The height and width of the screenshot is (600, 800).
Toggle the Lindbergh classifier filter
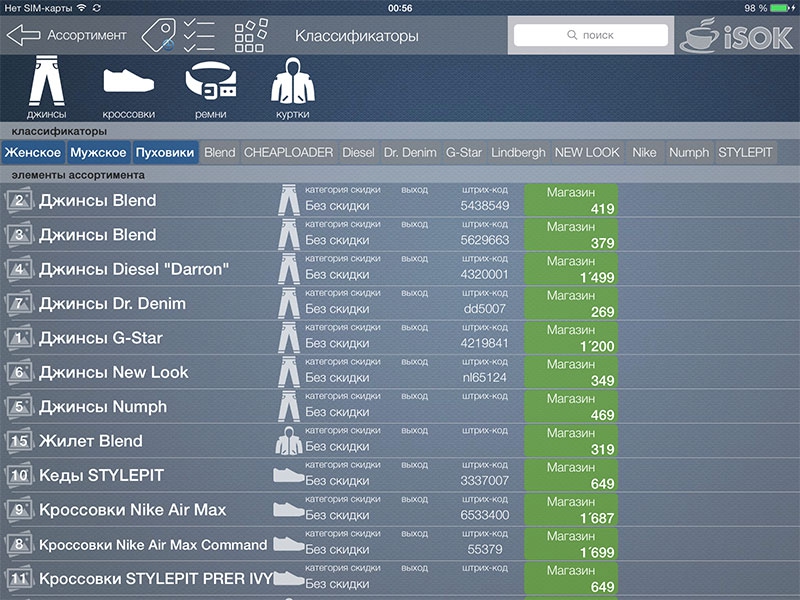(518, 153)
